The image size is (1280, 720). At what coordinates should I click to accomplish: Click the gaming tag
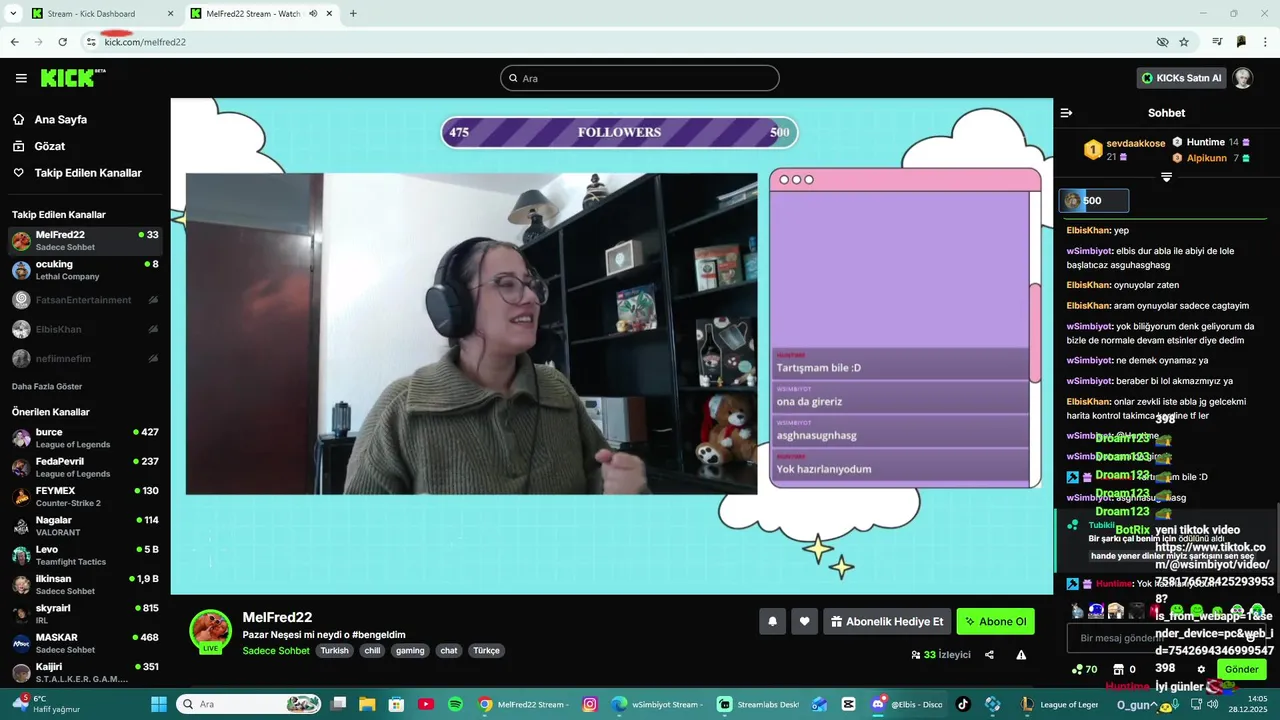410,650
